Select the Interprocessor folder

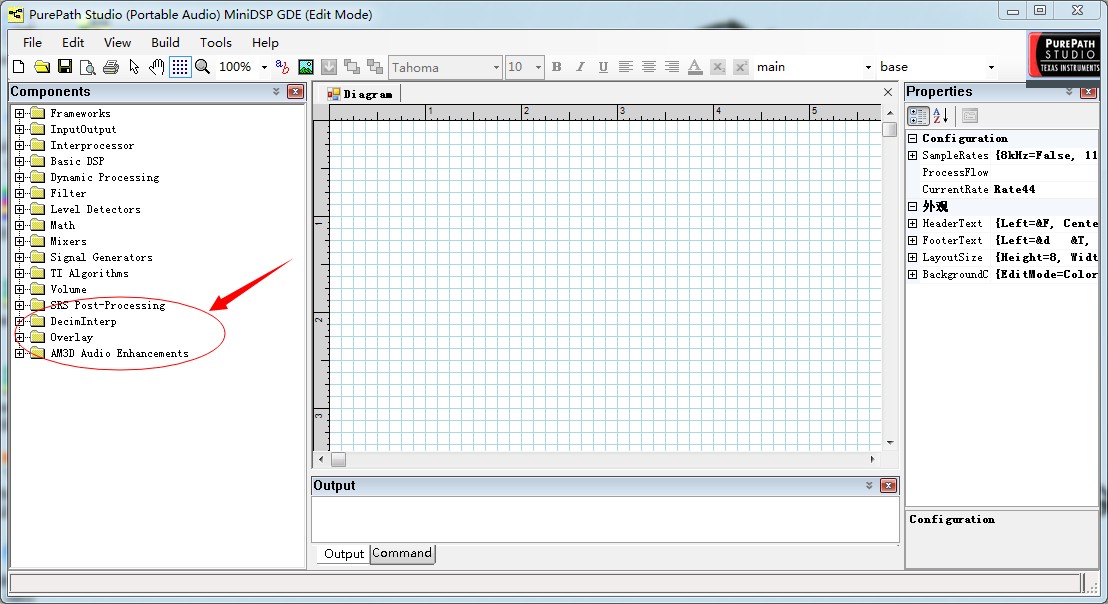pyautogui.click(x=92, y=146)
